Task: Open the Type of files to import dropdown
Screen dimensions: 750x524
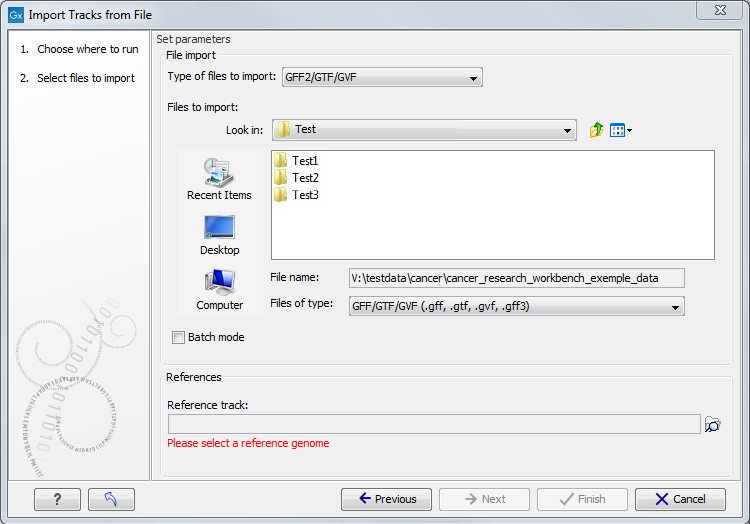Action: click(x=375, y=78)
